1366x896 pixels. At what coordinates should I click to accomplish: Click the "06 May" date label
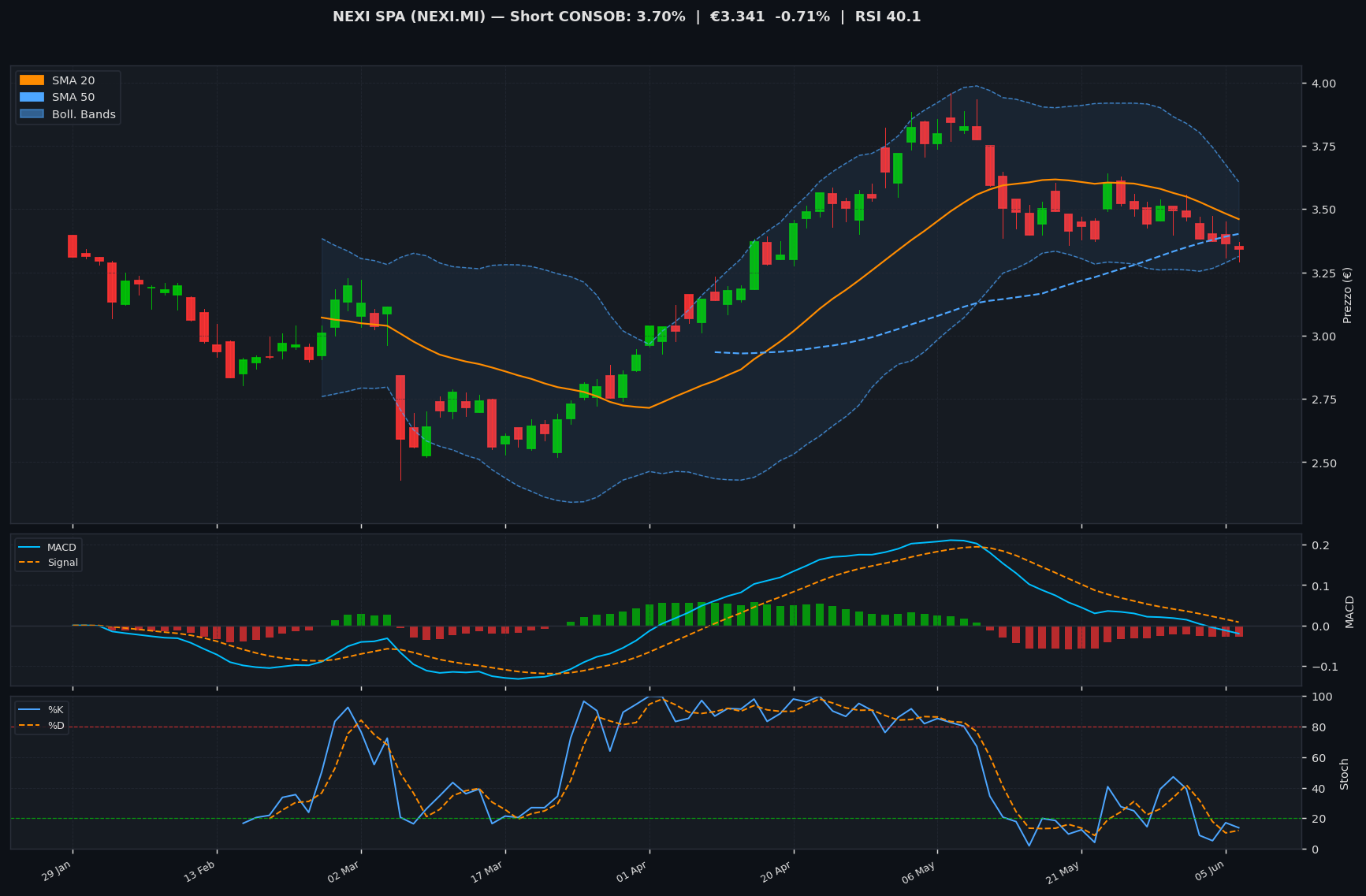tap(919, 872)
